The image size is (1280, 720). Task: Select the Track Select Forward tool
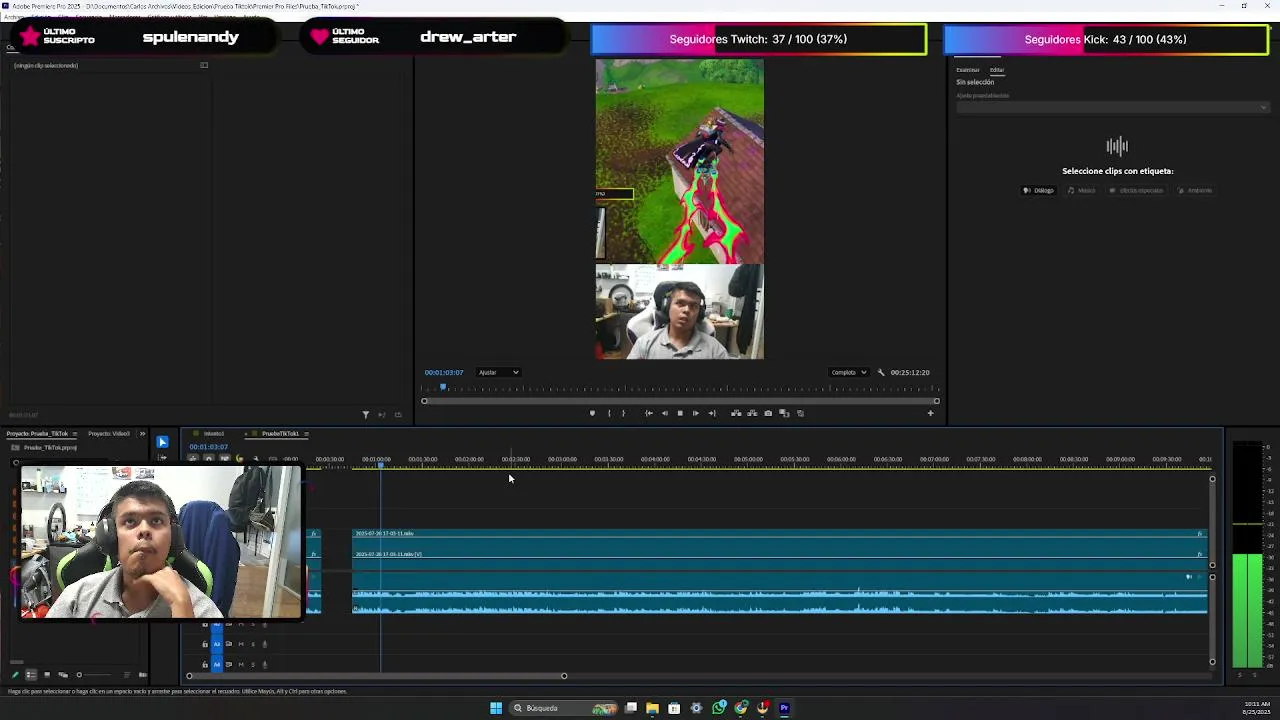[x=162, y=457]
